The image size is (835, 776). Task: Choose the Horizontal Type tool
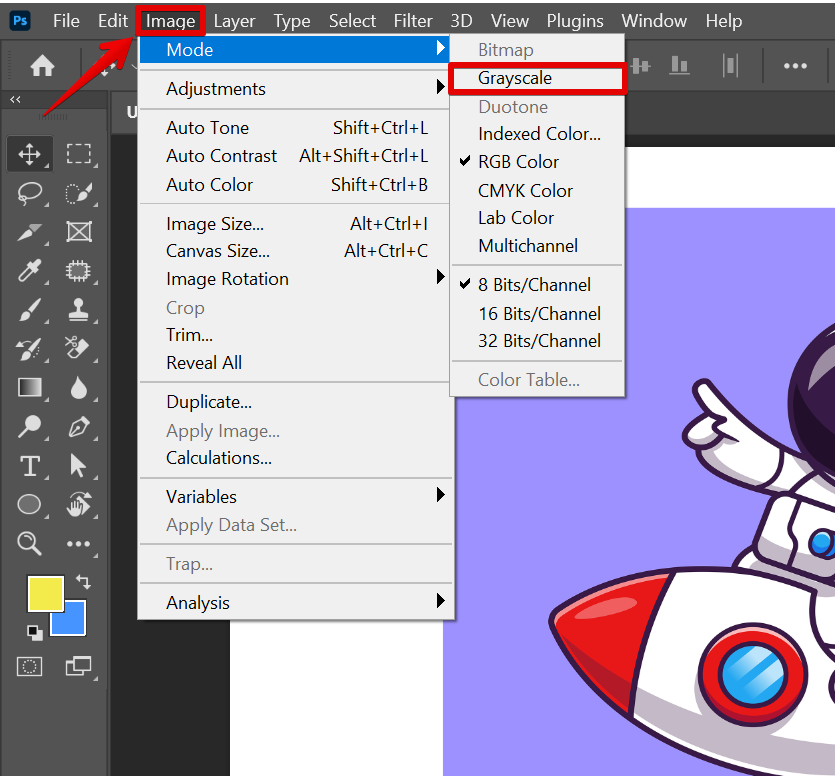30,466
